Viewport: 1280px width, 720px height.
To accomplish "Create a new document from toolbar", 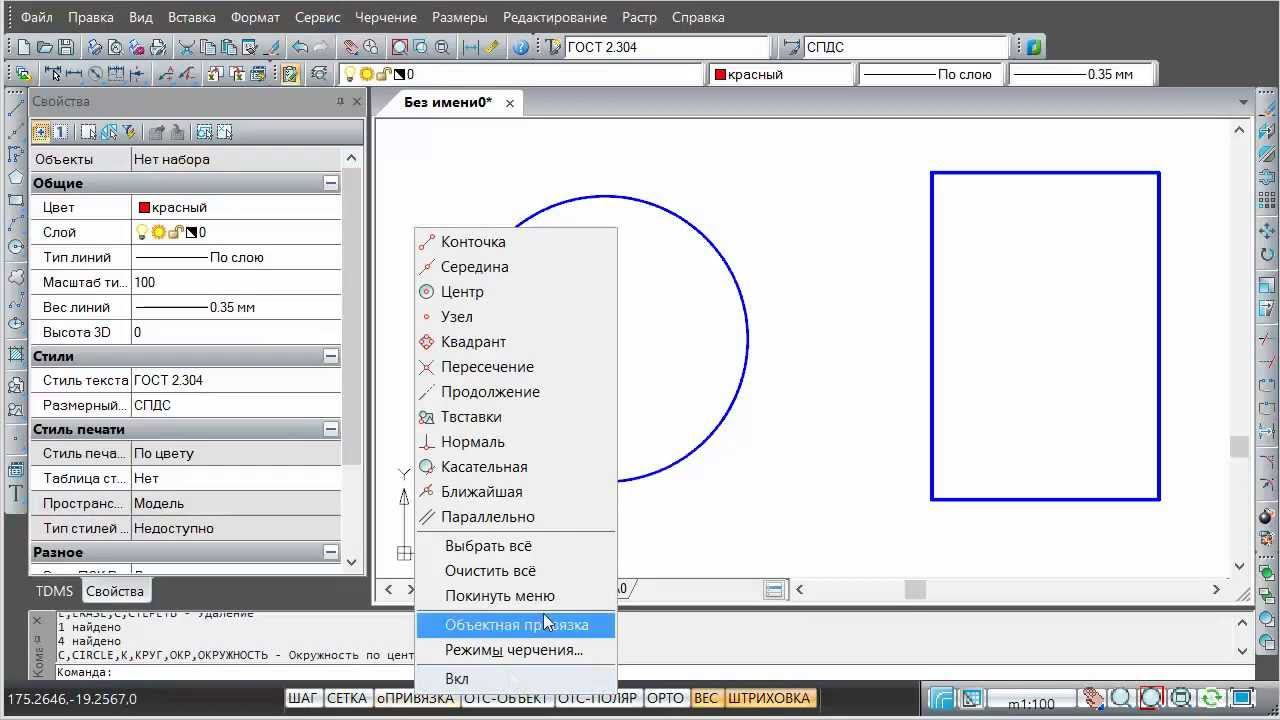I will [x=24, y=47].
